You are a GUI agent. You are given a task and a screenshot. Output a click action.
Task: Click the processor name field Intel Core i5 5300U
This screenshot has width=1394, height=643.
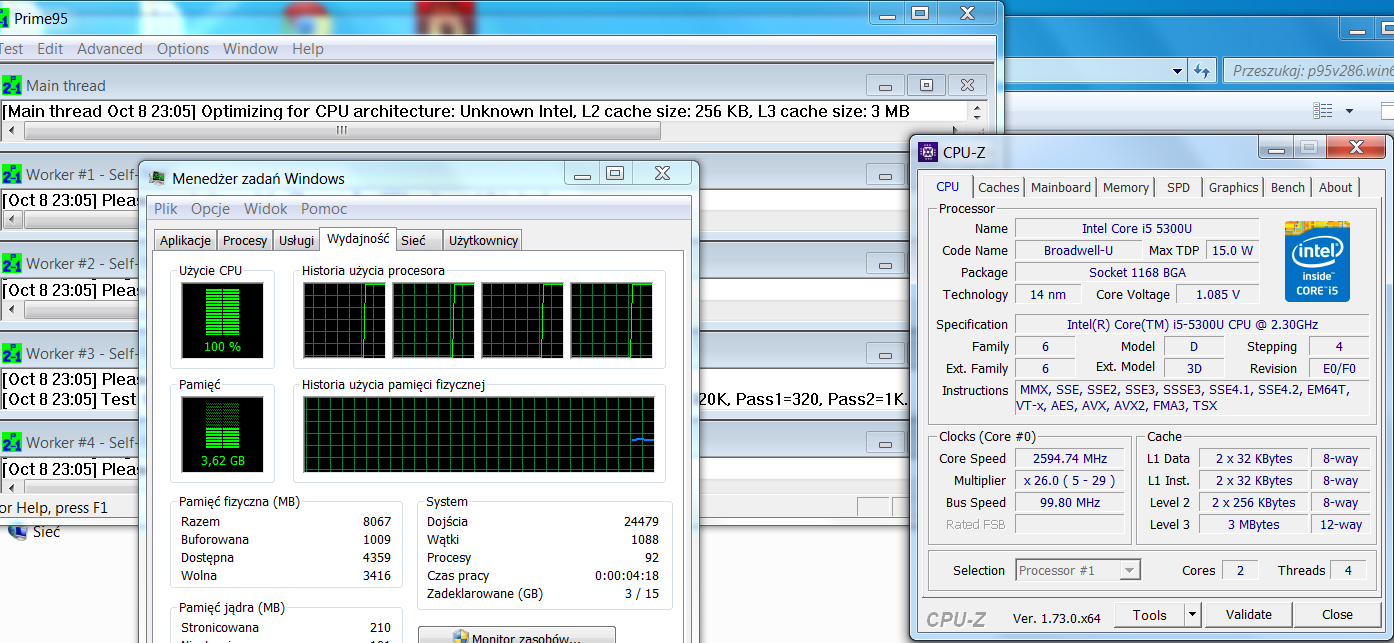1136,228
